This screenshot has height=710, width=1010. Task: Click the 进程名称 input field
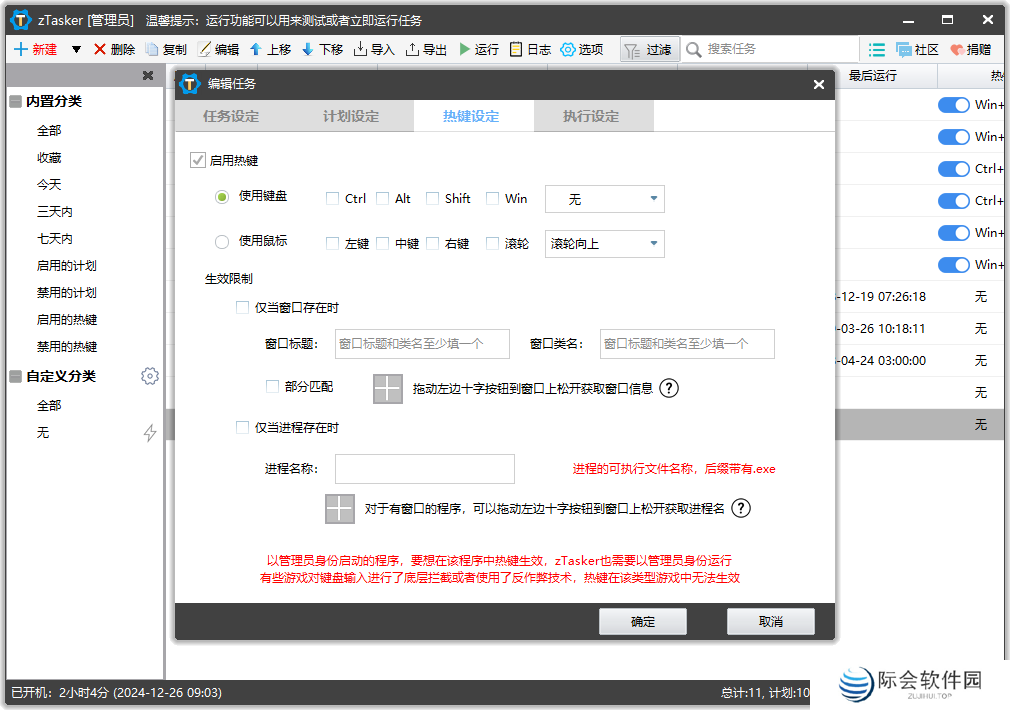tap(424, 468)
